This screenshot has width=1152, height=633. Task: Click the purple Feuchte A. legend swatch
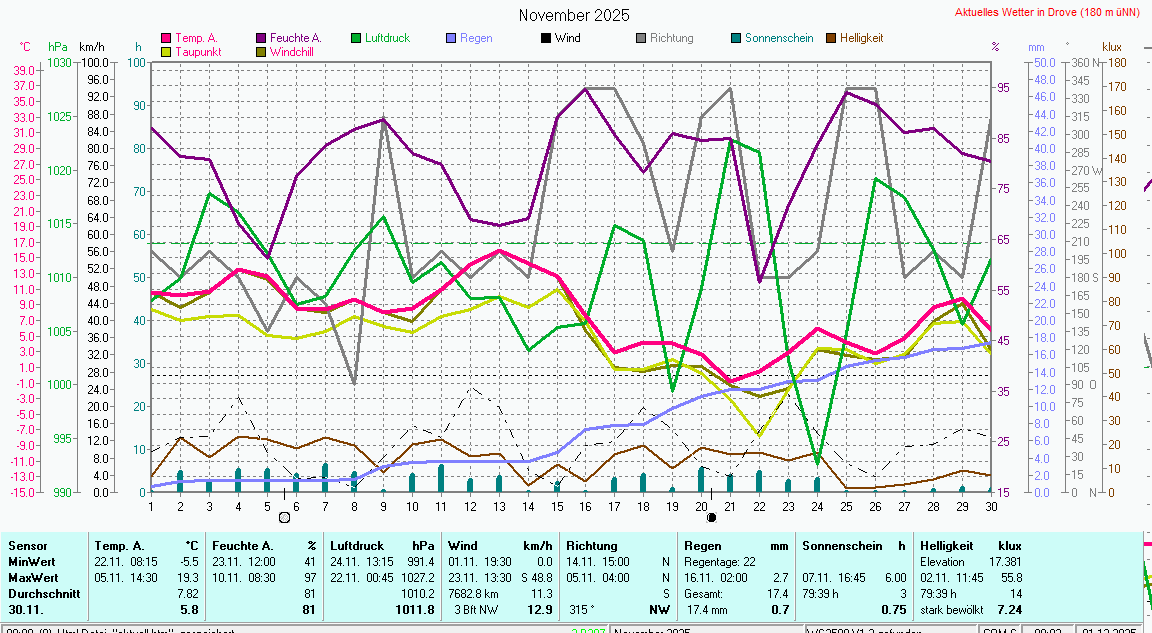click(261, 38)
